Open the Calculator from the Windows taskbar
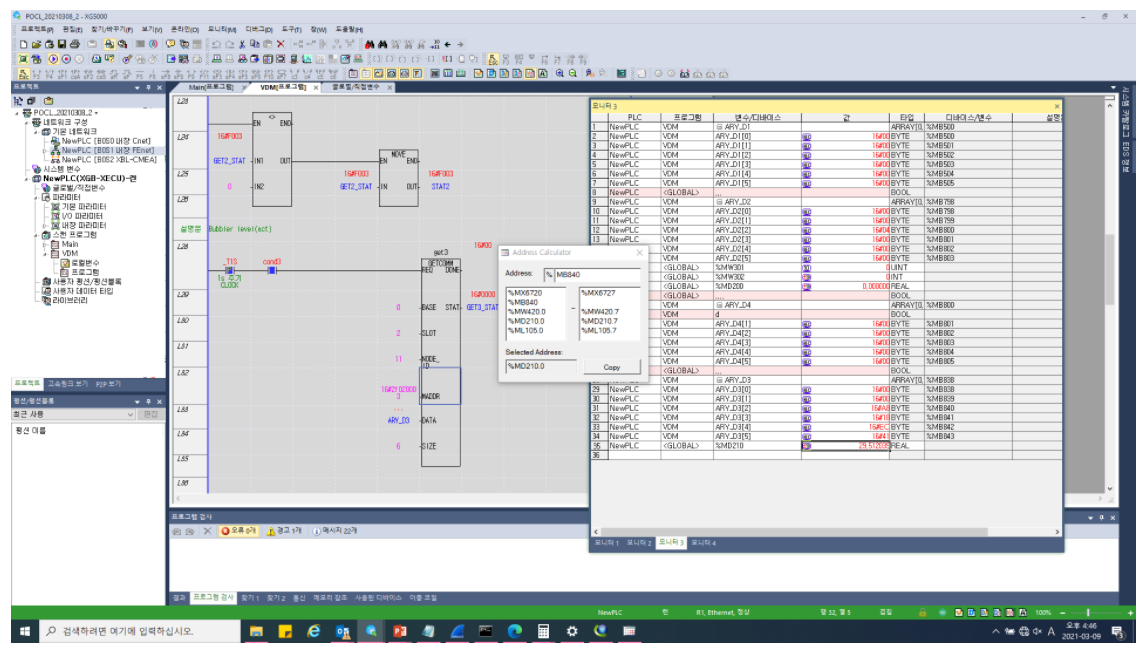The image size is (1142, 655). [543, 632]
